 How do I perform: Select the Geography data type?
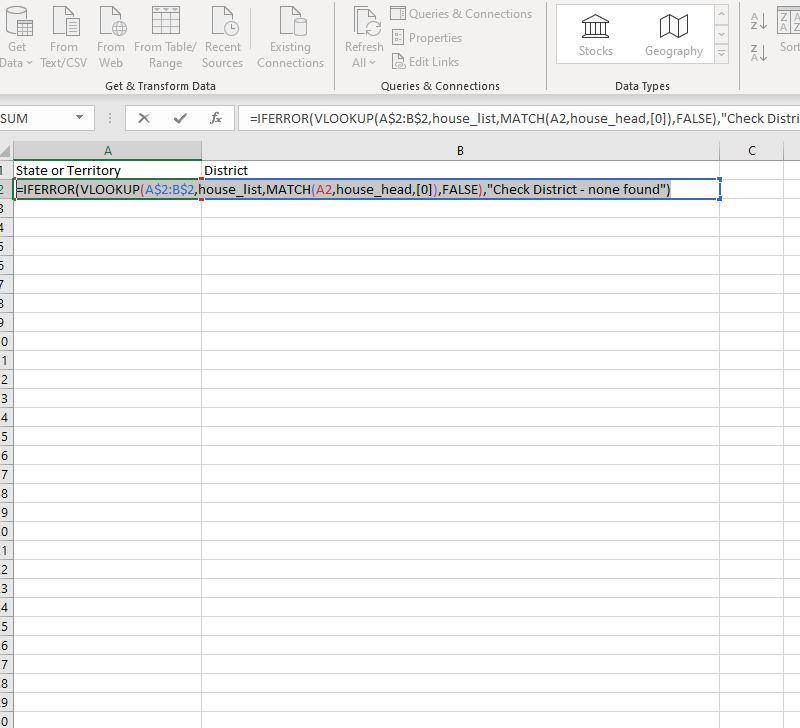coord(673,35)
